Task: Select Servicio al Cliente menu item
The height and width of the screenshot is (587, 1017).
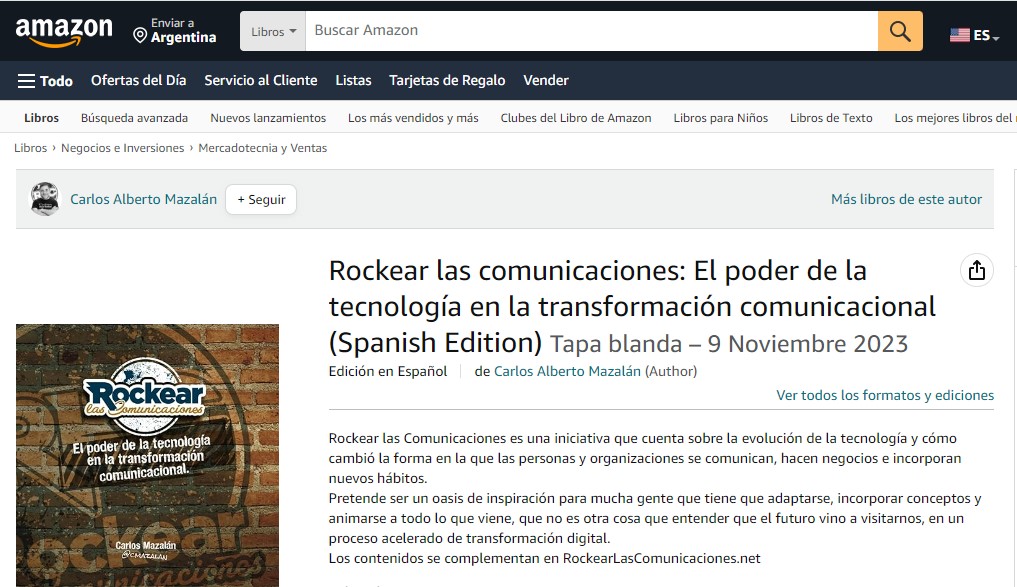Action: [260, 80]
